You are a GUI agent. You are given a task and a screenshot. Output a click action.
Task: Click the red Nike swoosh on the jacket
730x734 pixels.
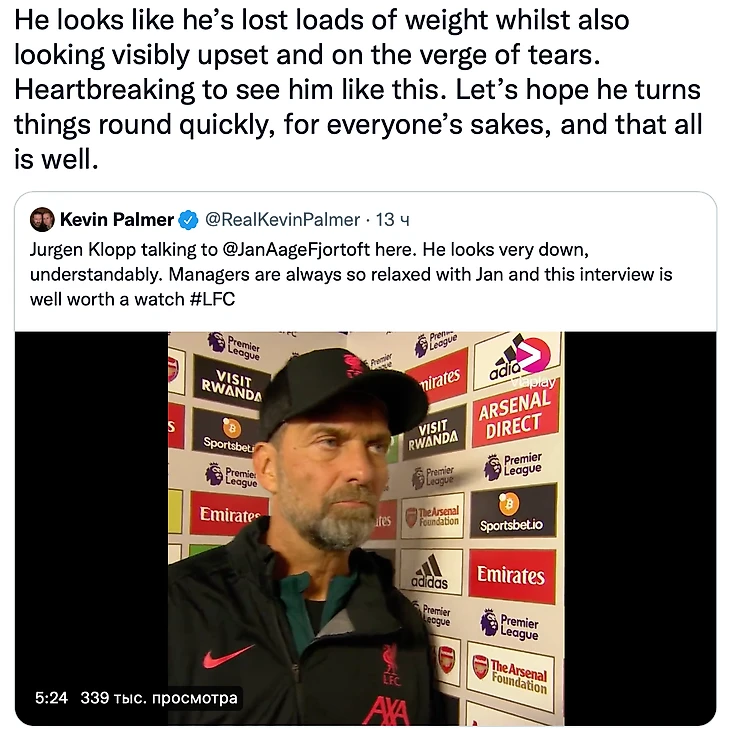[x=228, y=658]
